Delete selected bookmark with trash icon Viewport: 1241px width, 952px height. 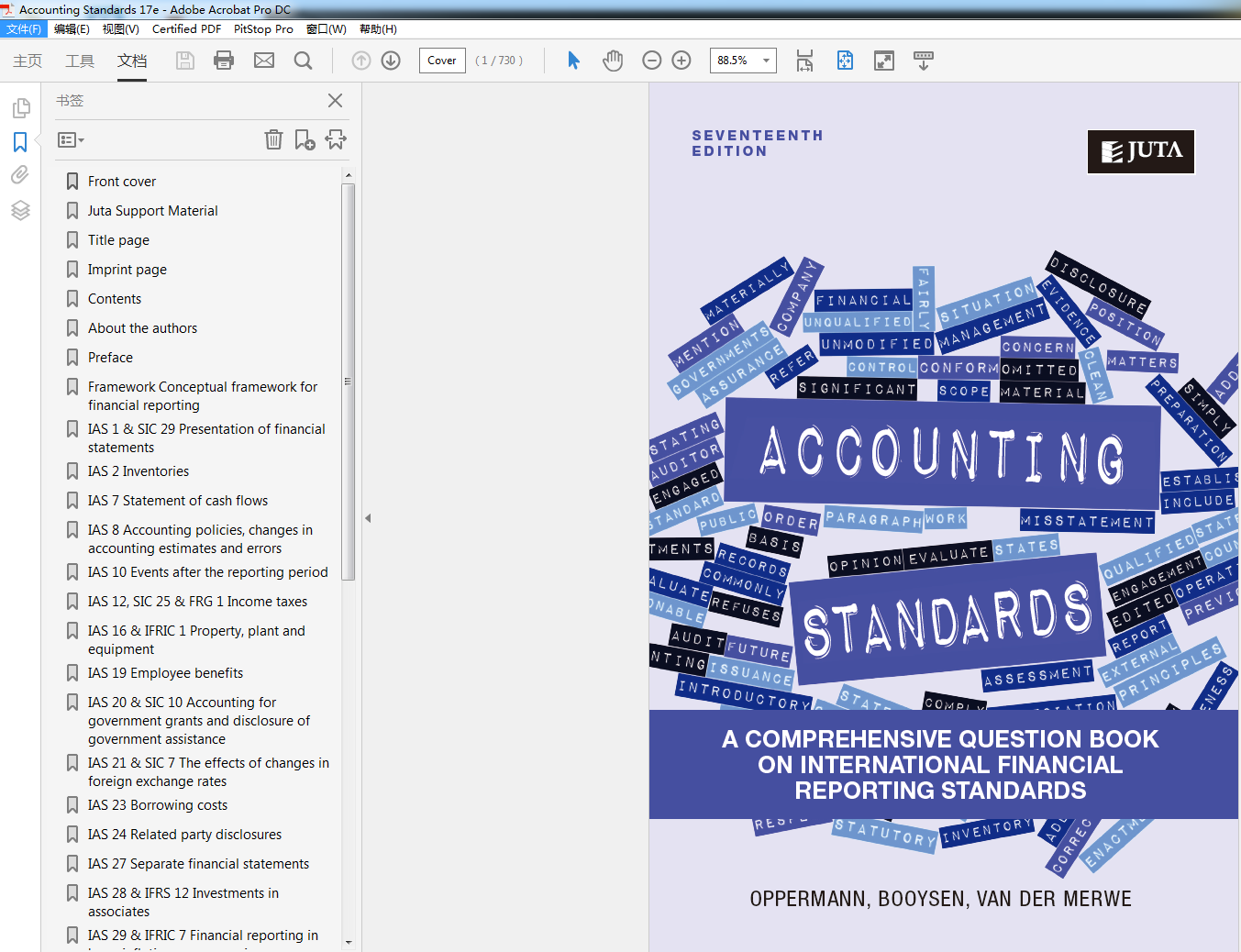point(273,139)
